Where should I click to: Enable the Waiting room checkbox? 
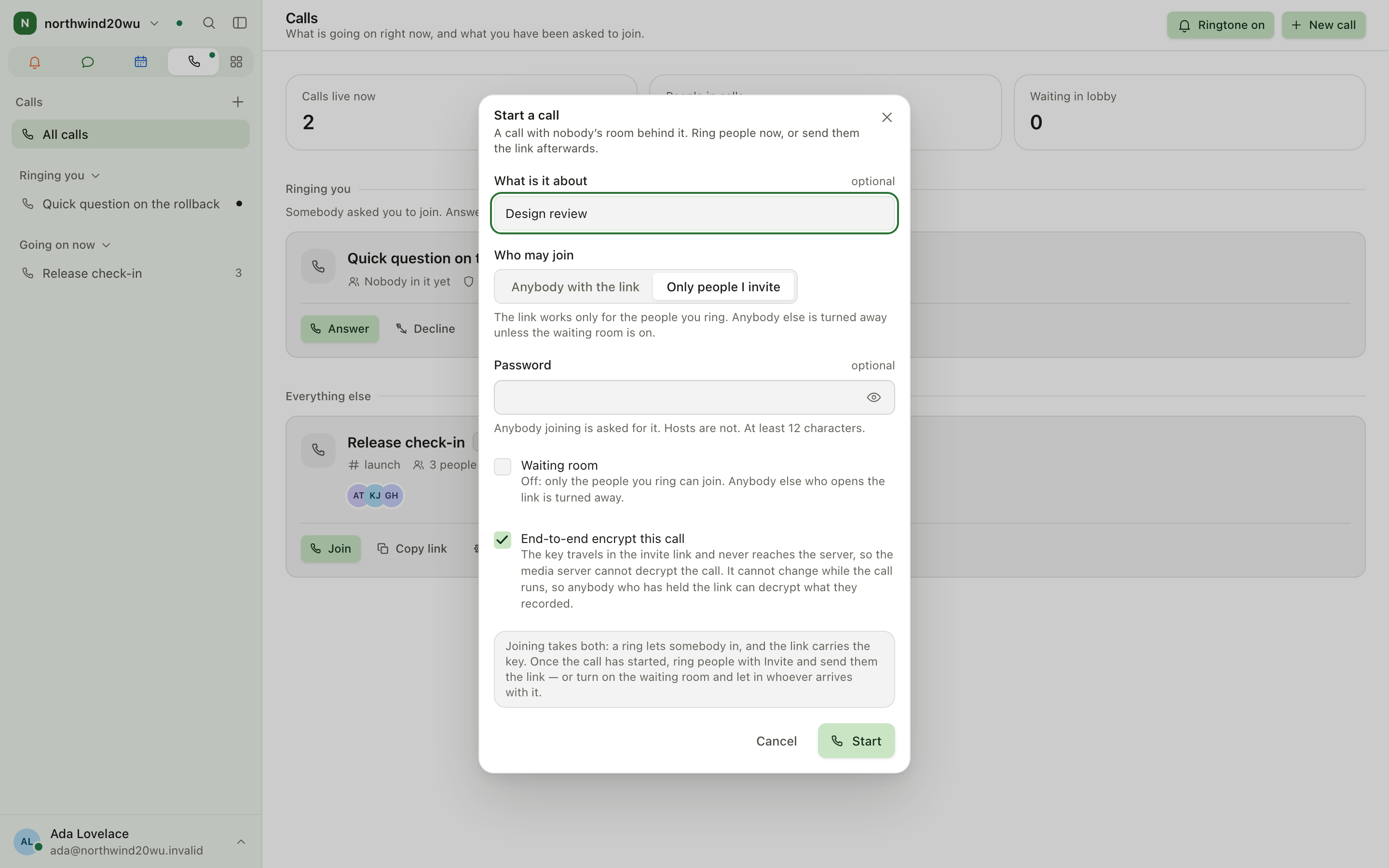(503, 467)
